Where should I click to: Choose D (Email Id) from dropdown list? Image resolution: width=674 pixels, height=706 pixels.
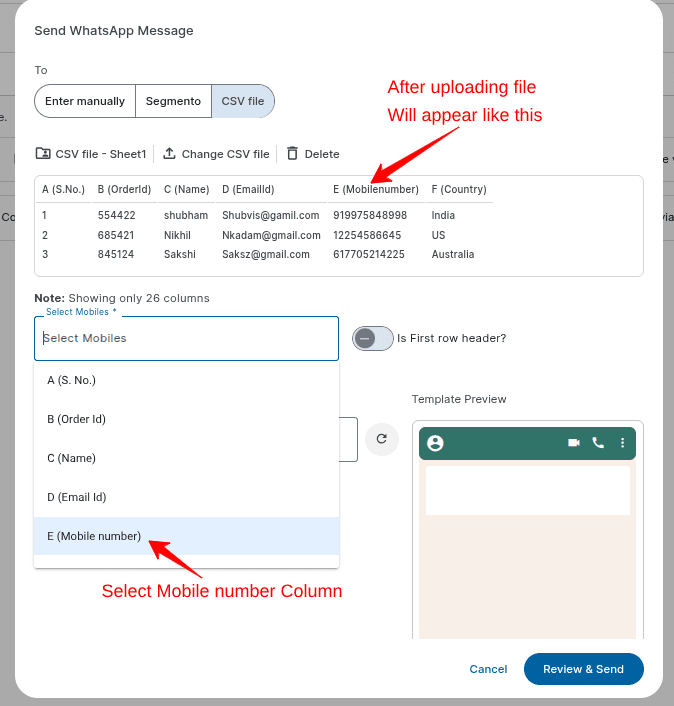[186, 498]
